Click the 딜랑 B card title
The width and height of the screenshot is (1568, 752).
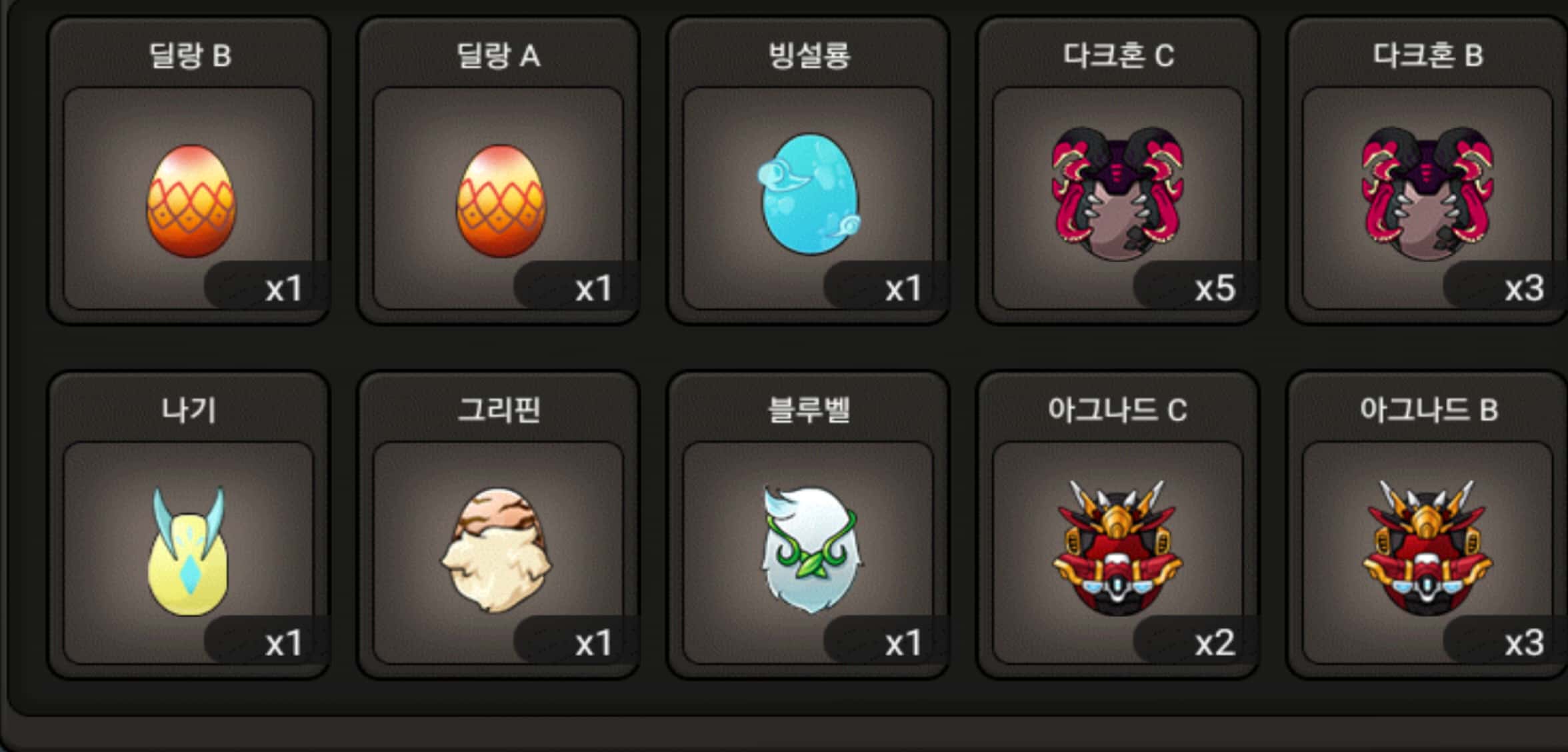coord(190,55)
